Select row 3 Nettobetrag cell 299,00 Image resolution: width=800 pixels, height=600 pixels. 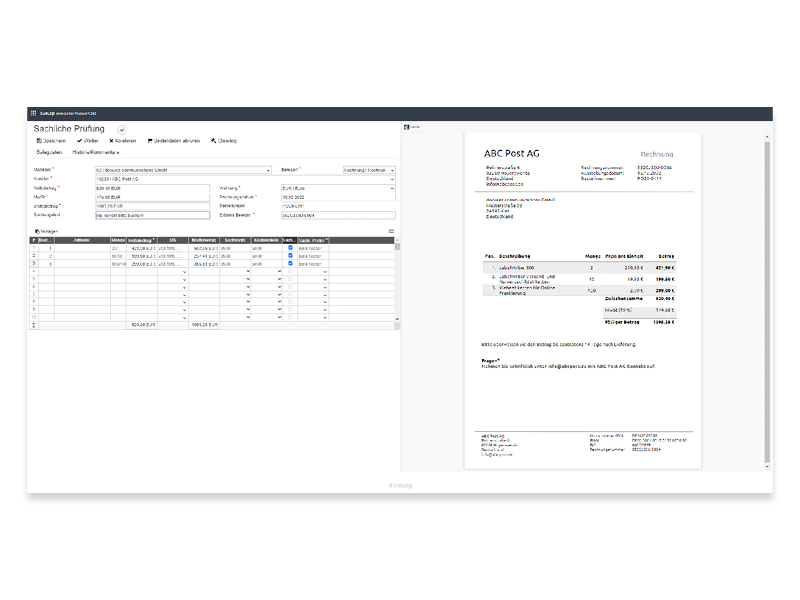point(142,264)
